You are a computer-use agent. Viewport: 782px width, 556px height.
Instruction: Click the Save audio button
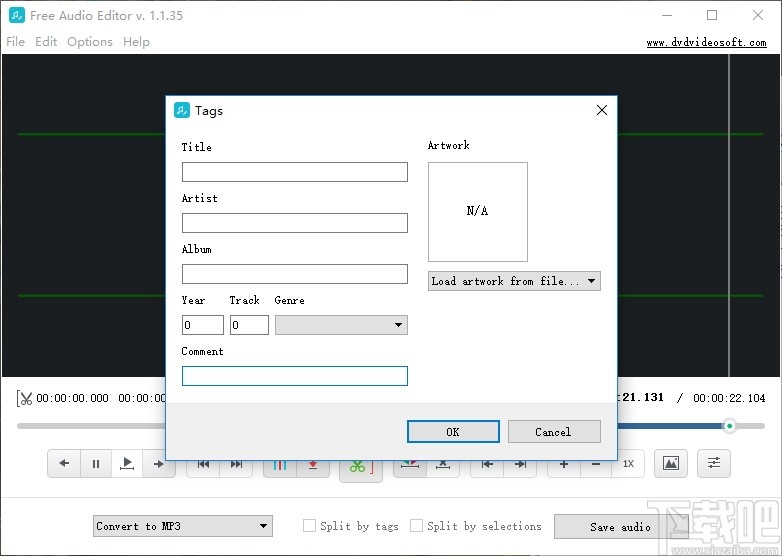tap(620, 527)
